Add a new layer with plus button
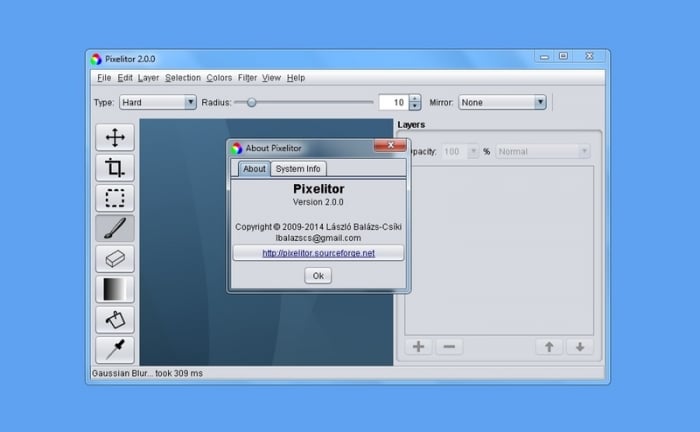 pos(418,347)
